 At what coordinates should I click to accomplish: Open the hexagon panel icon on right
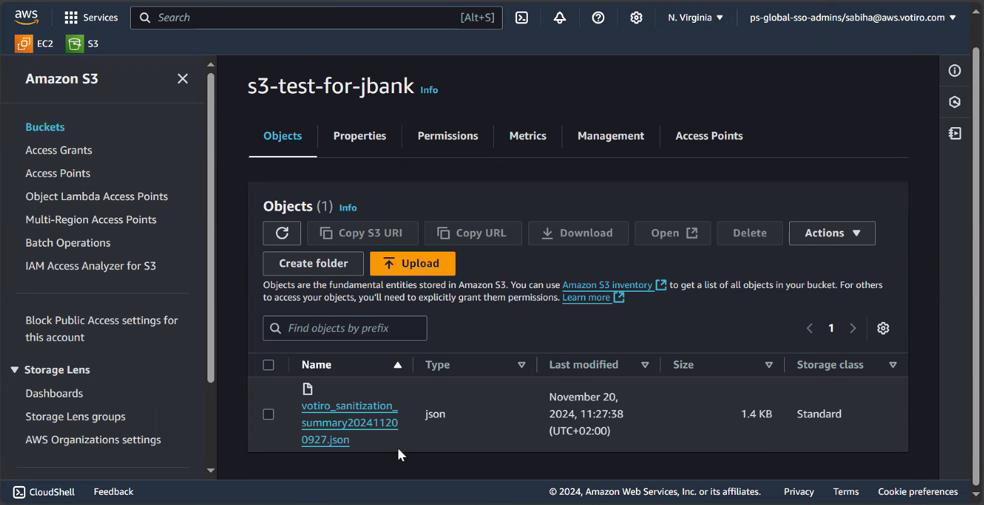click(x=955, y=102)
